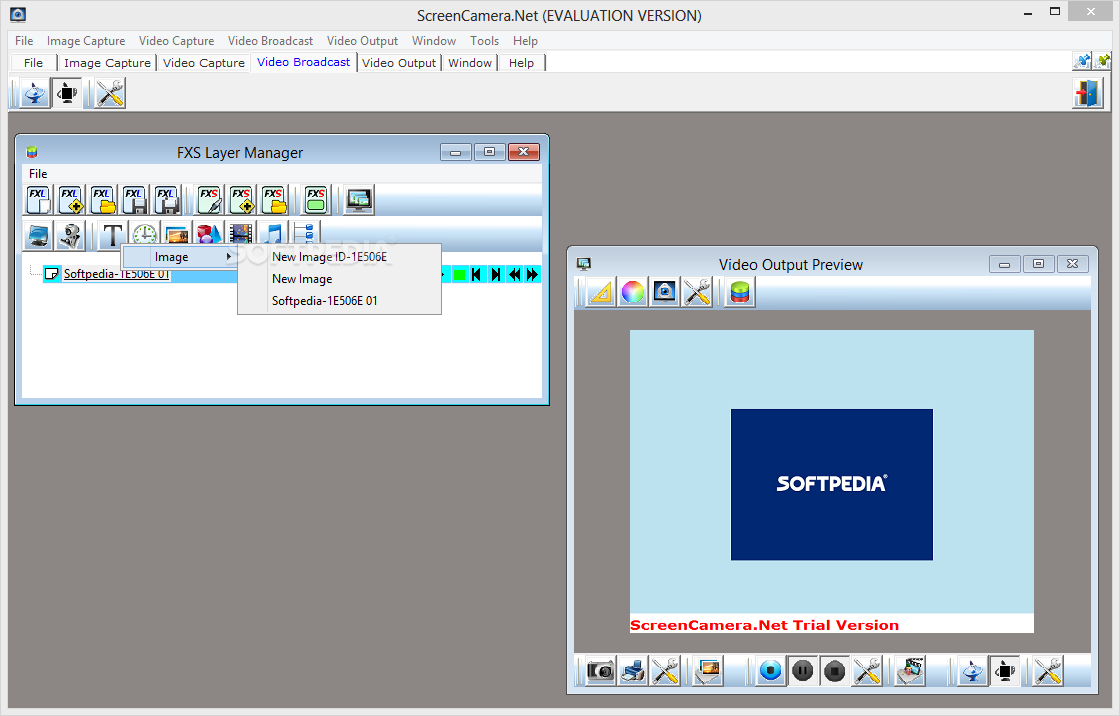
Task: Save FXL with single floppy icon
Action: click(134, 200)
